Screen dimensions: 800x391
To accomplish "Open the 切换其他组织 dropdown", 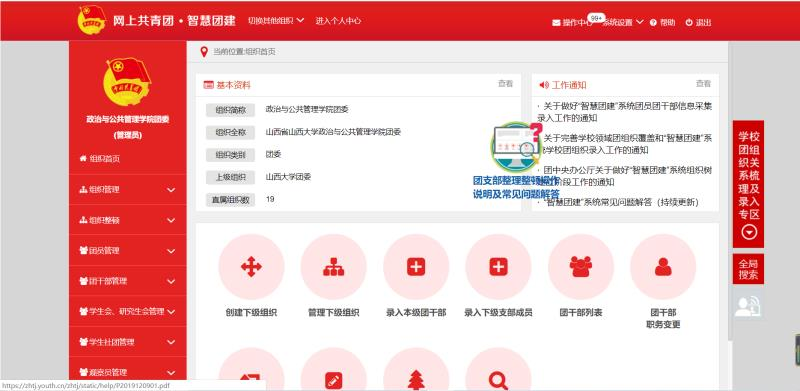I will coord(276,21).
